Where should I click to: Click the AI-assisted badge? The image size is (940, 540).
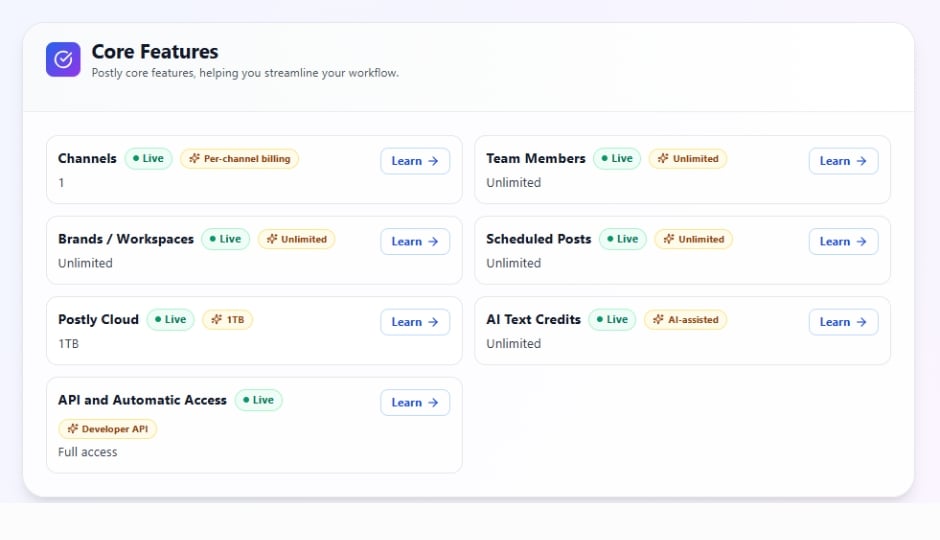click(x=685, y=319)
